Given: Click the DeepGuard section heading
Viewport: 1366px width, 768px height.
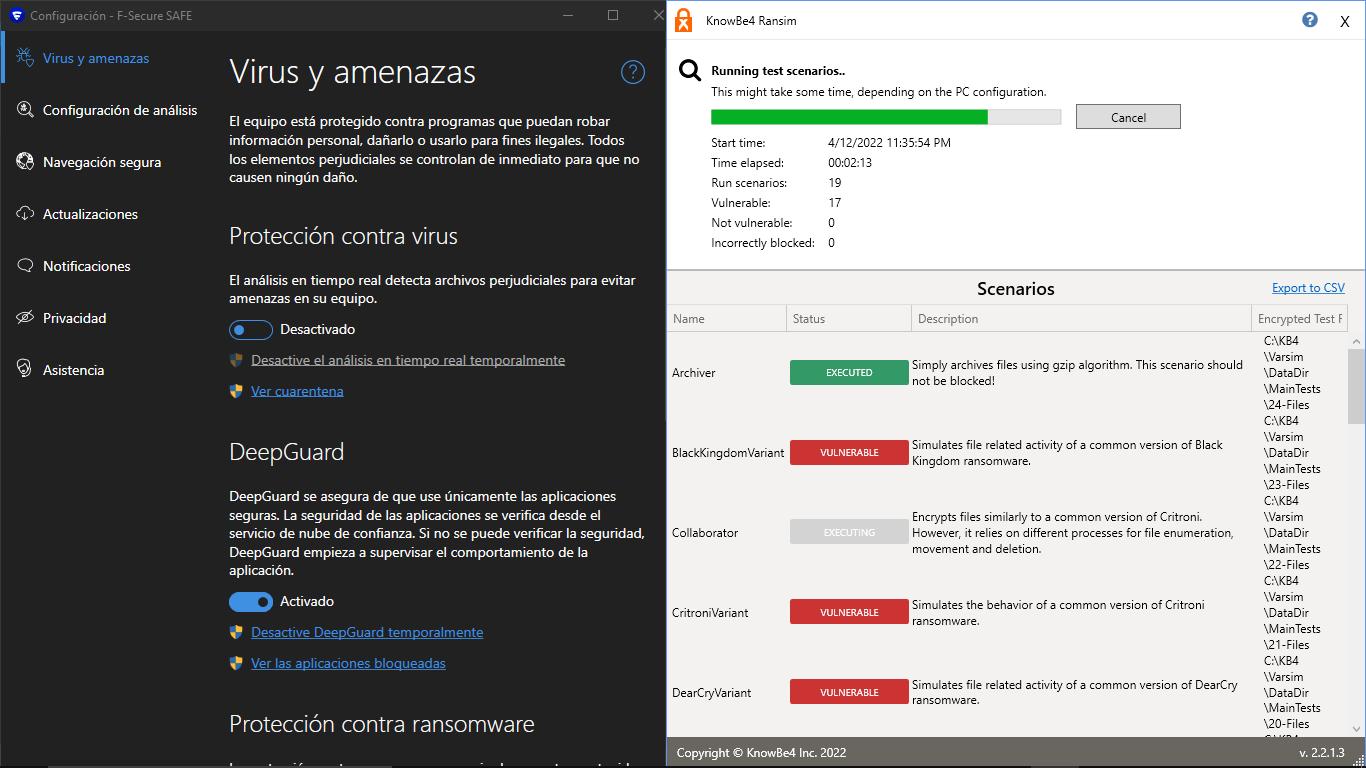Looking at the screenshot, I should coord(287,452).
